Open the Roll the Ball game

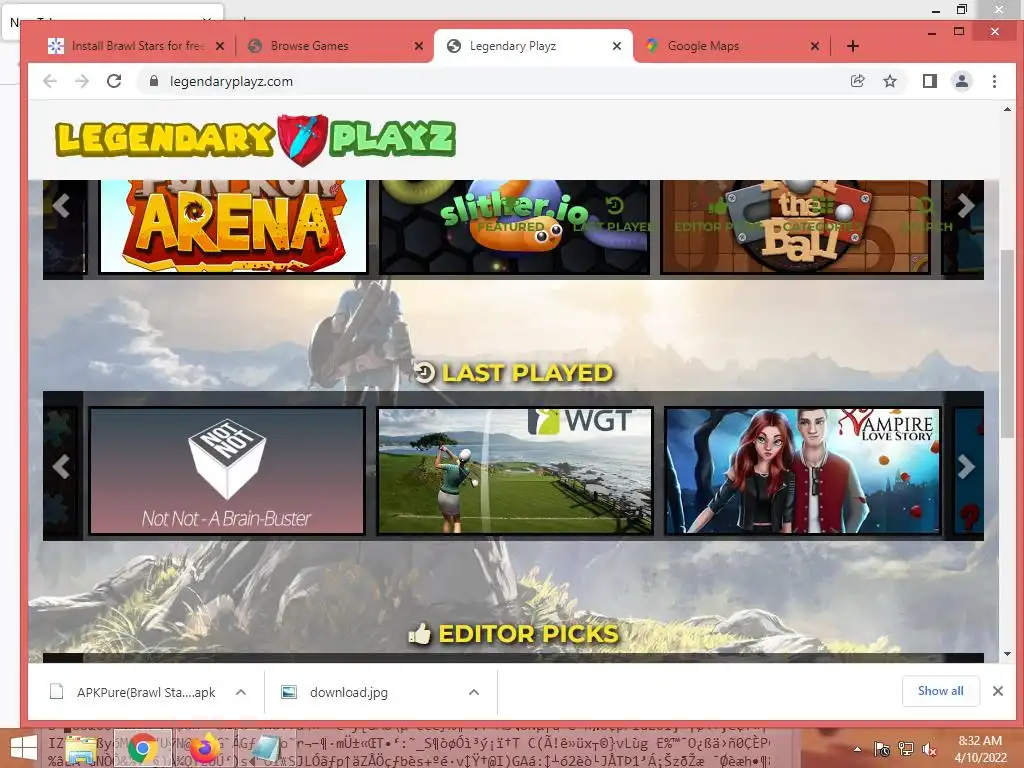click(x=795, y=226)
